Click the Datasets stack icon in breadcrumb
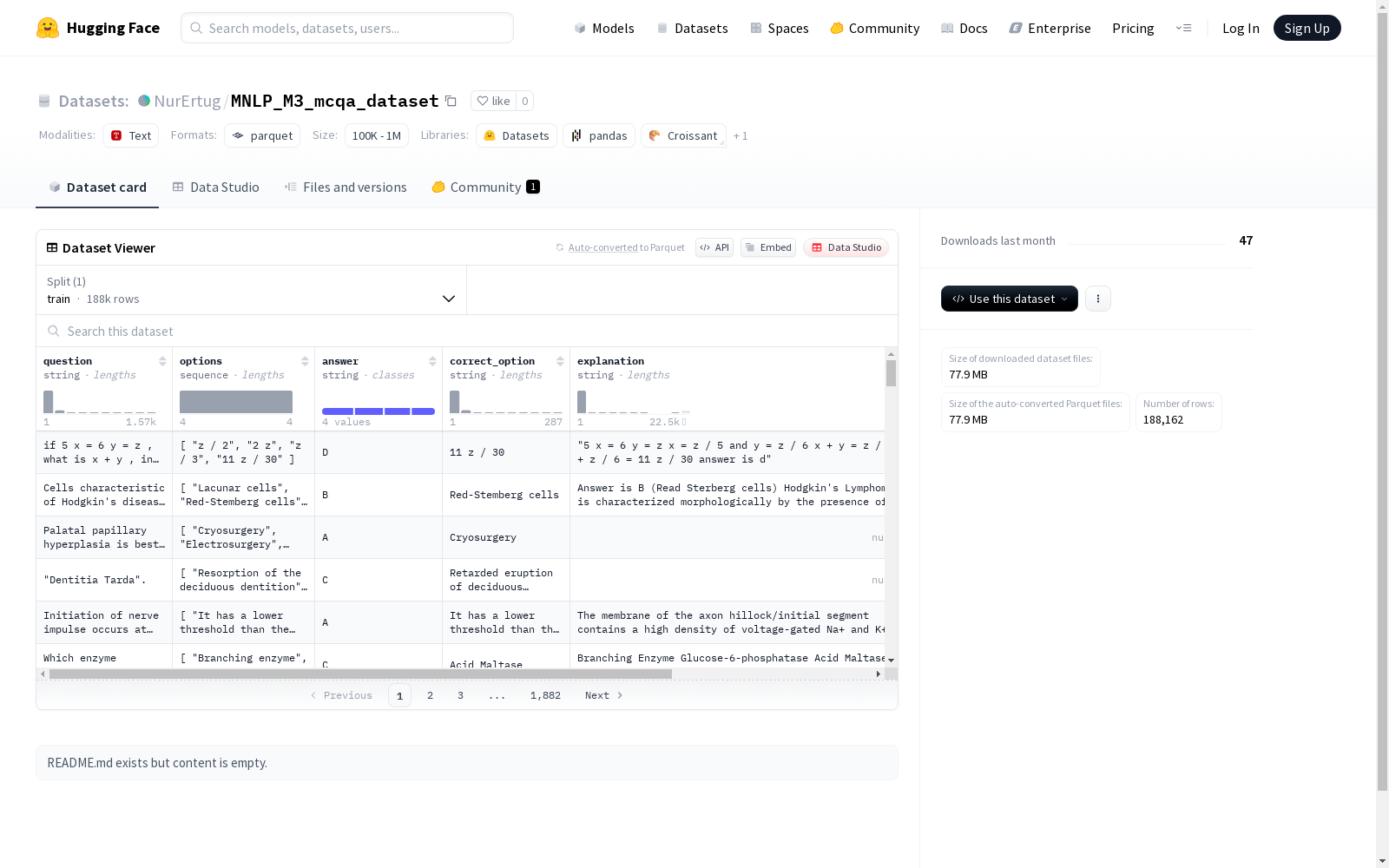Image resolution: width=1389 pixels, height=868 pixels. point(44,101)
